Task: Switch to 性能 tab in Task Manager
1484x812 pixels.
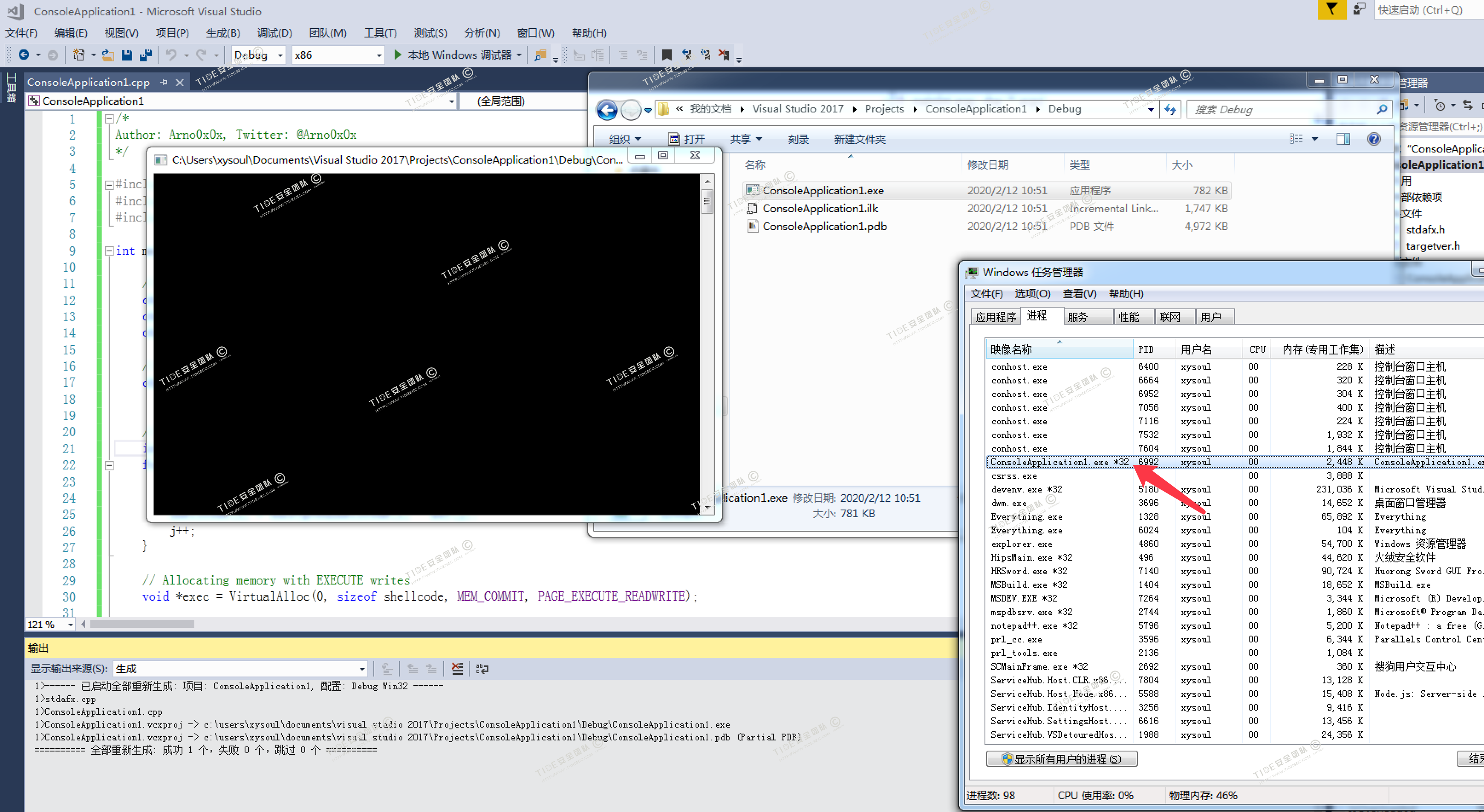Action: (1129, 317)
